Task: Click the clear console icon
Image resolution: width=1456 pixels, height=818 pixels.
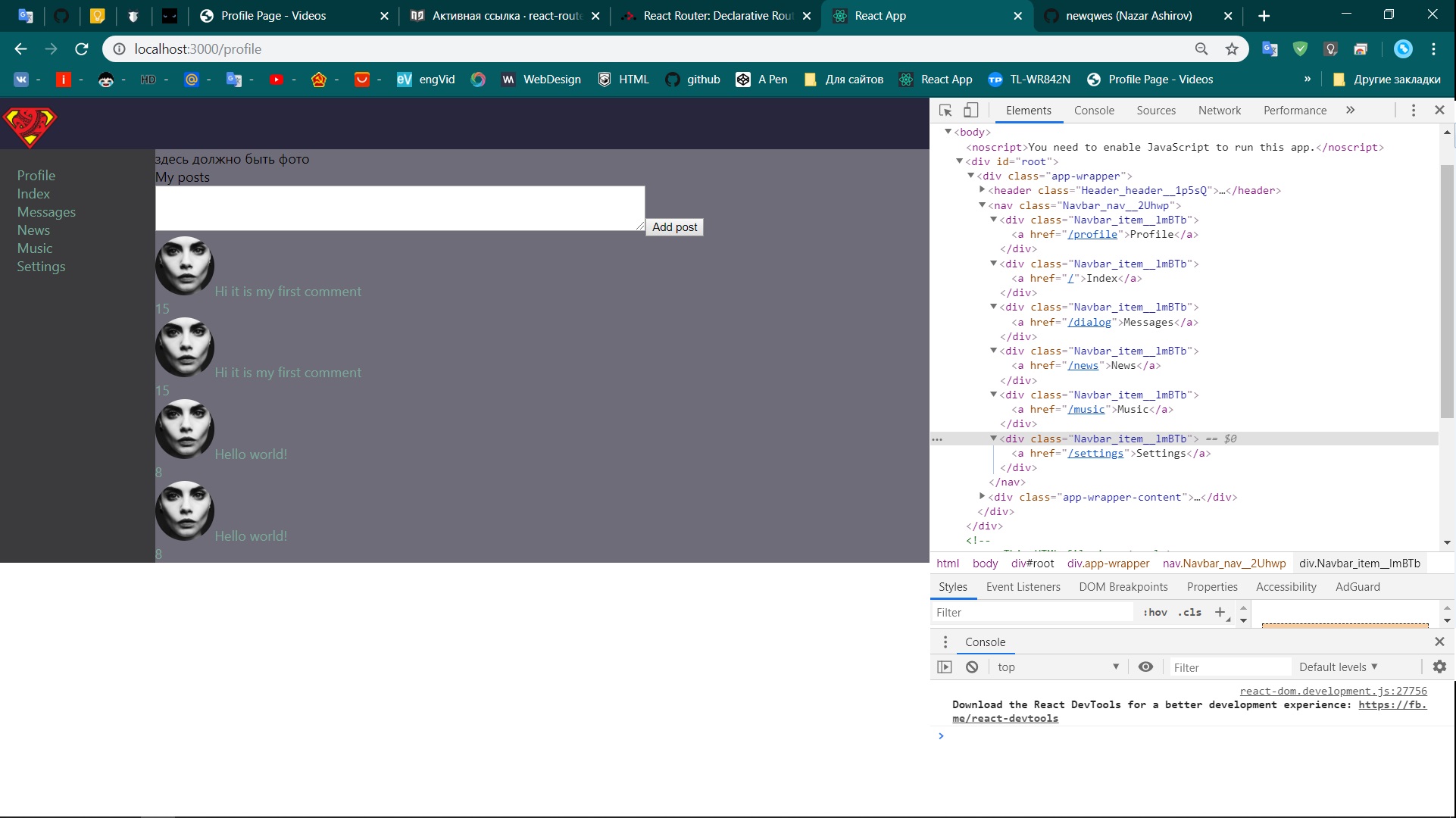Action: click(972, 667)
